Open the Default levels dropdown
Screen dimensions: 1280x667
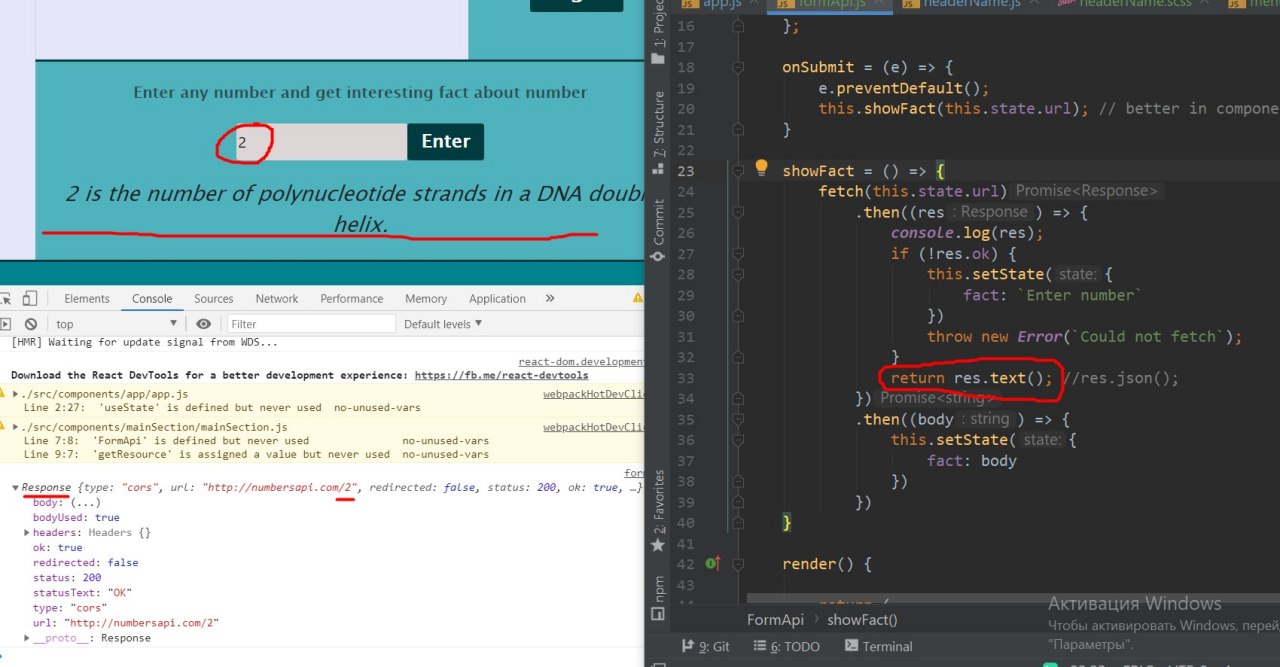443,324
